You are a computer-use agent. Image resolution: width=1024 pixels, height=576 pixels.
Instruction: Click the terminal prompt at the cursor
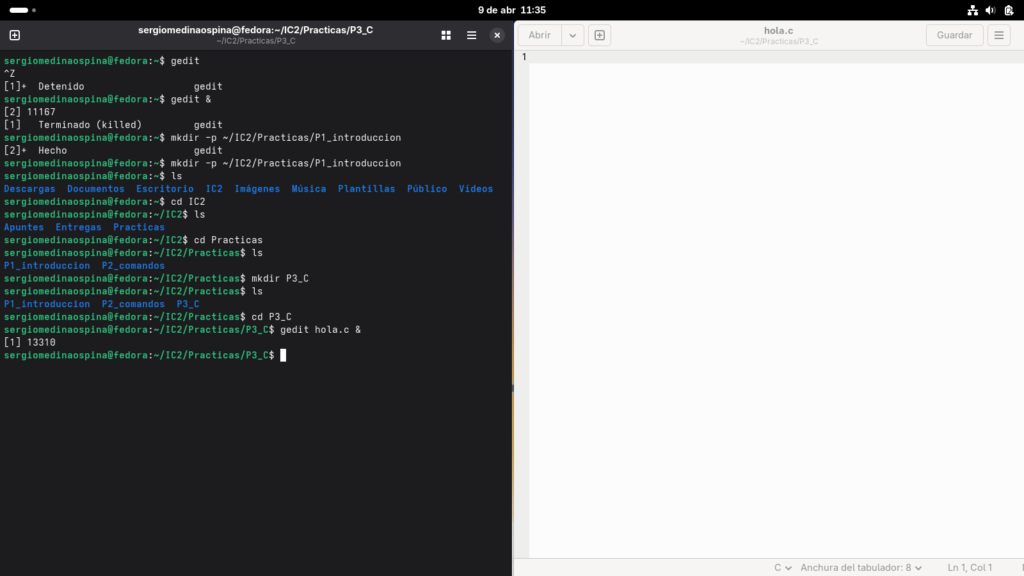[283, 354]
